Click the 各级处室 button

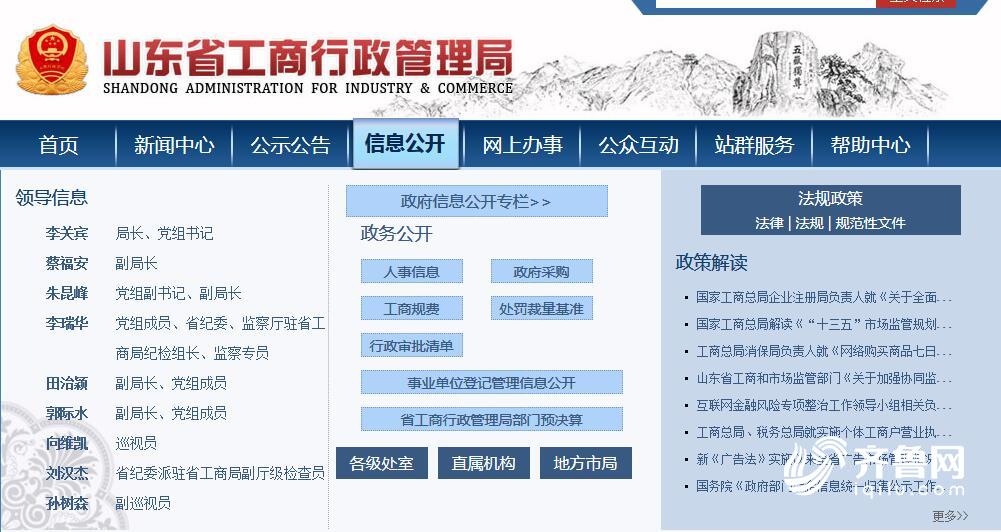coord(382,463)
